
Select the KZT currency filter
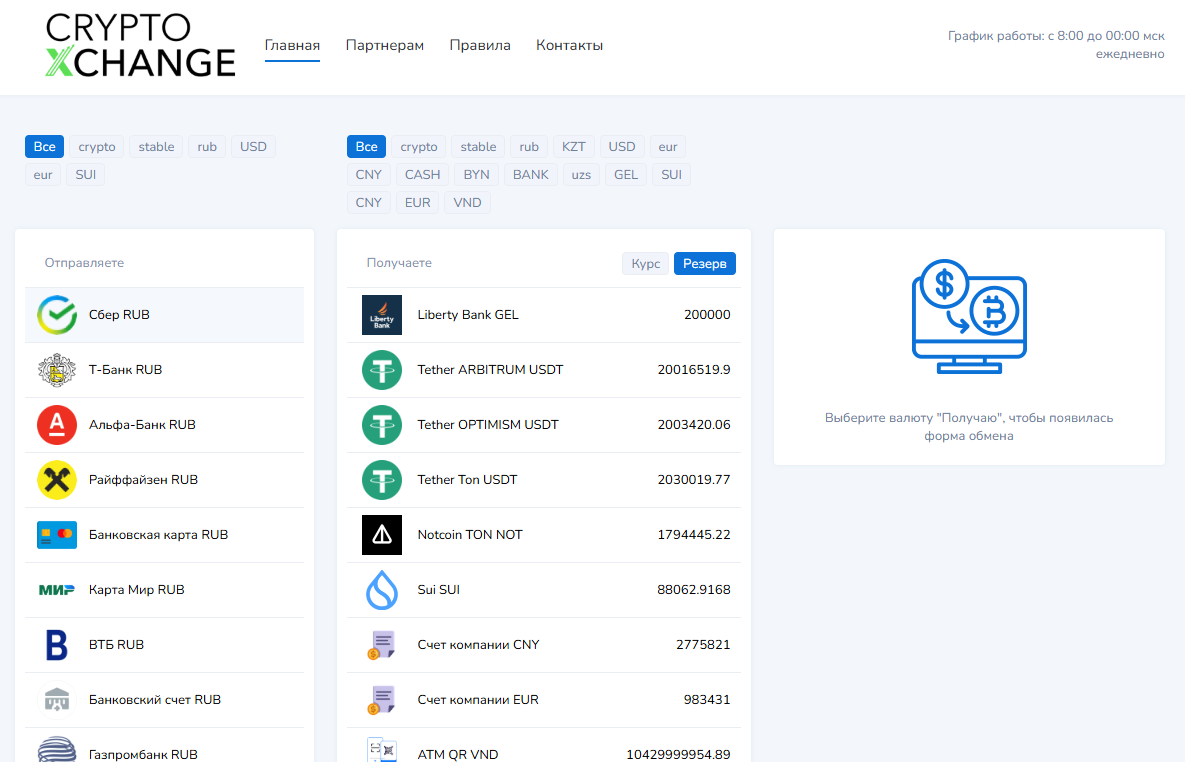574,146
